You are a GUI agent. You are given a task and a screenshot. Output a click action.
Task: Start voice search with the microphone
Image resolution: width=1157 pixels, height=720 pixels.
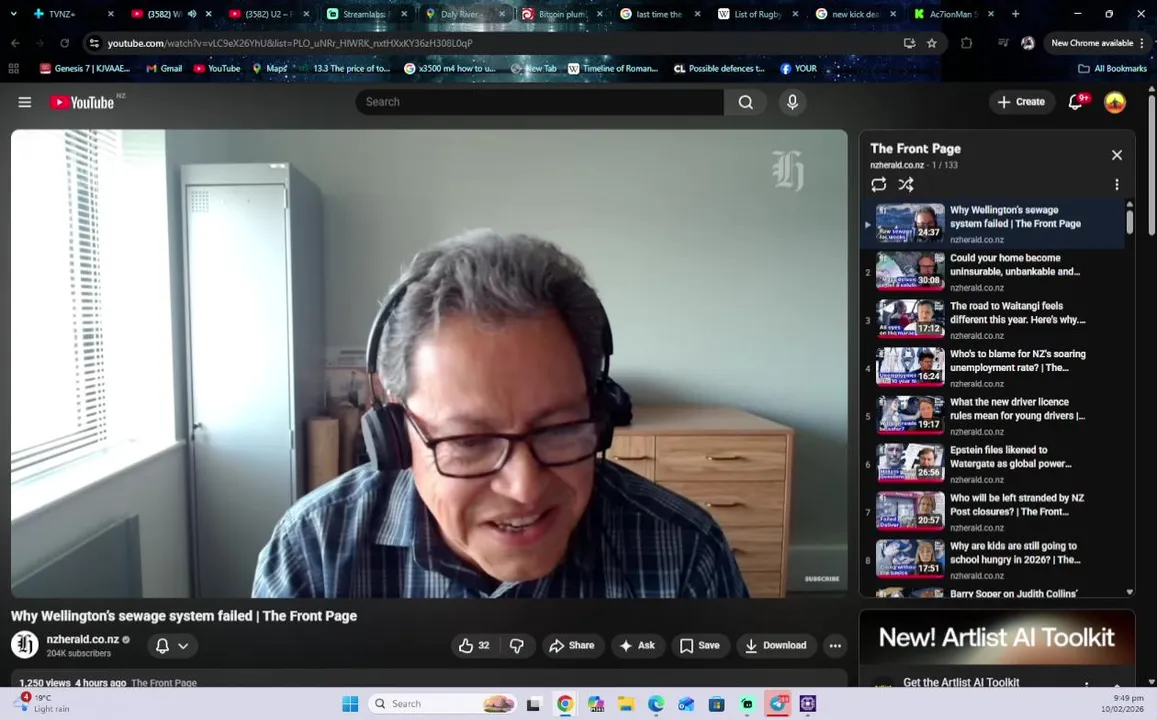coord(792,102)
